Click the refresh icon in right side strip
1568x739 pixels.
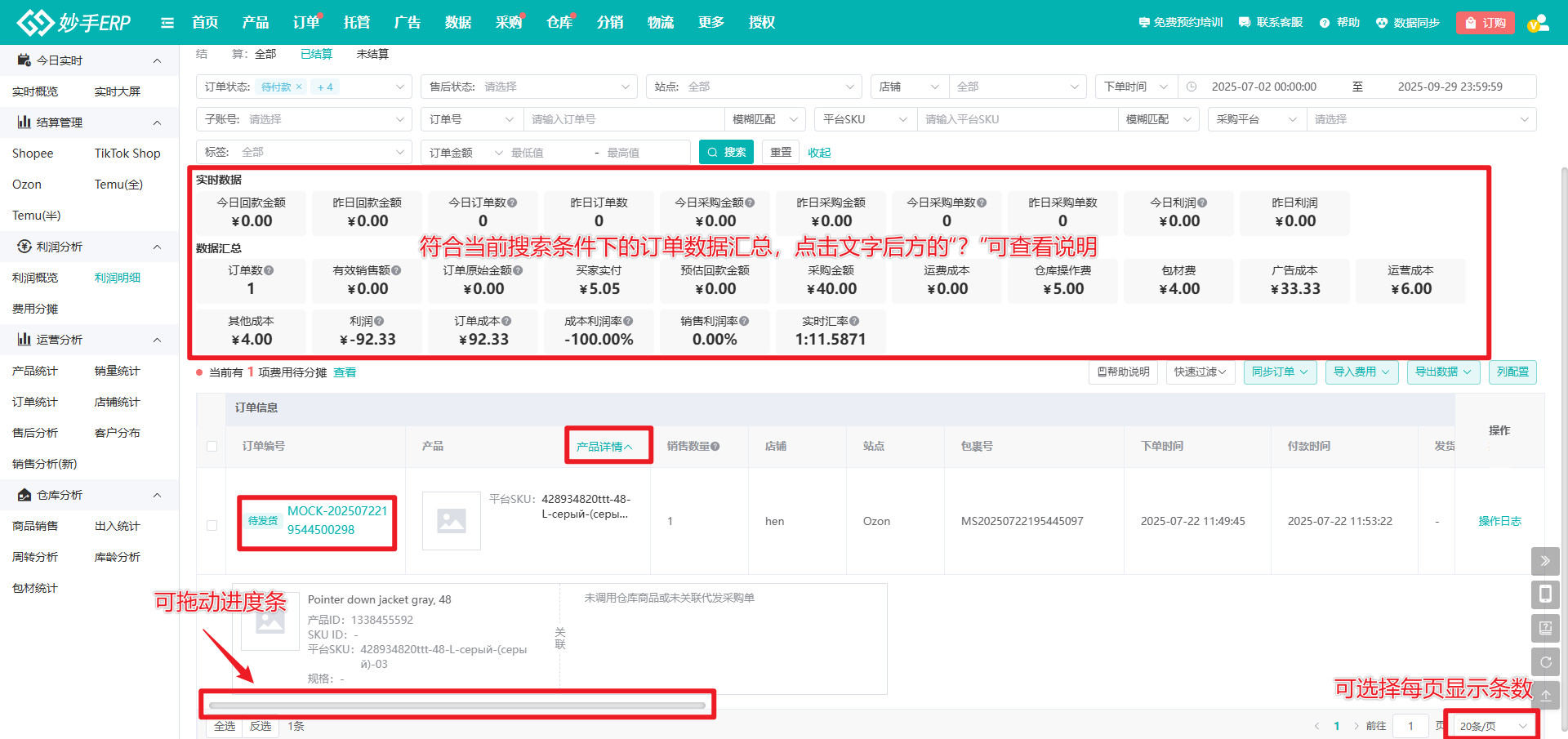coord(1545,661)
